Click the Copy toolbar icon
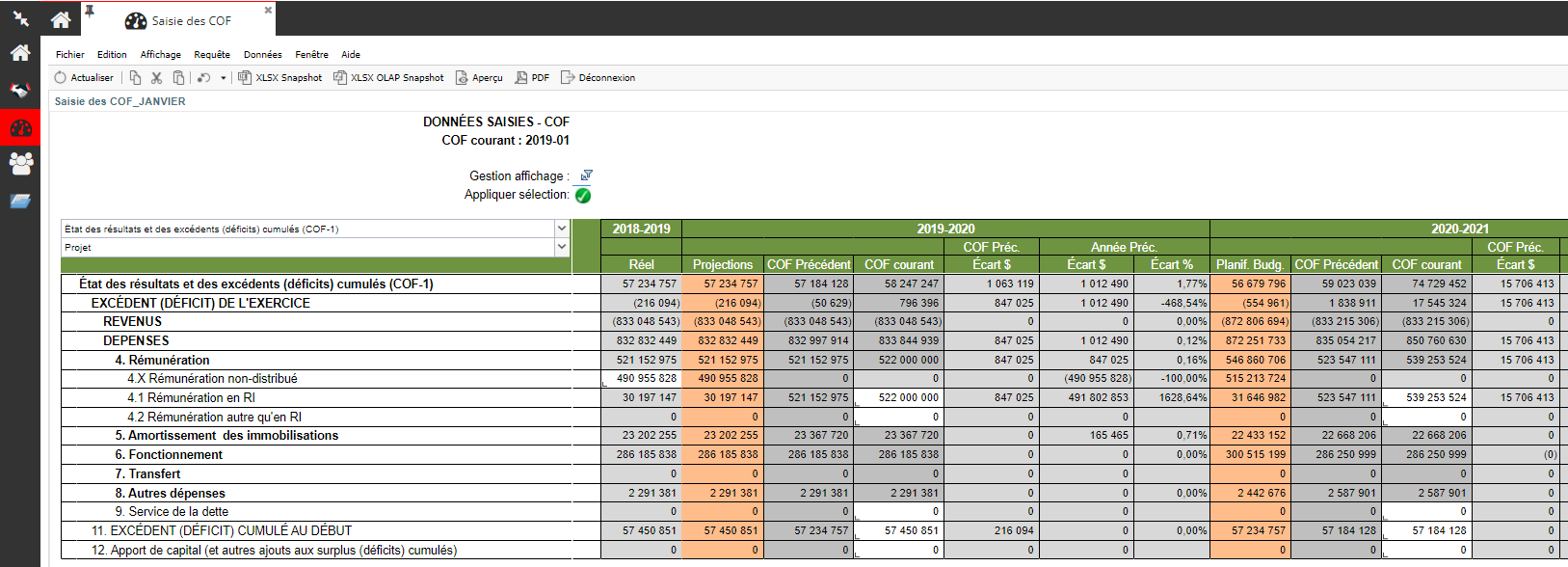Screen dimensions: 1568x567 (135, 77)
